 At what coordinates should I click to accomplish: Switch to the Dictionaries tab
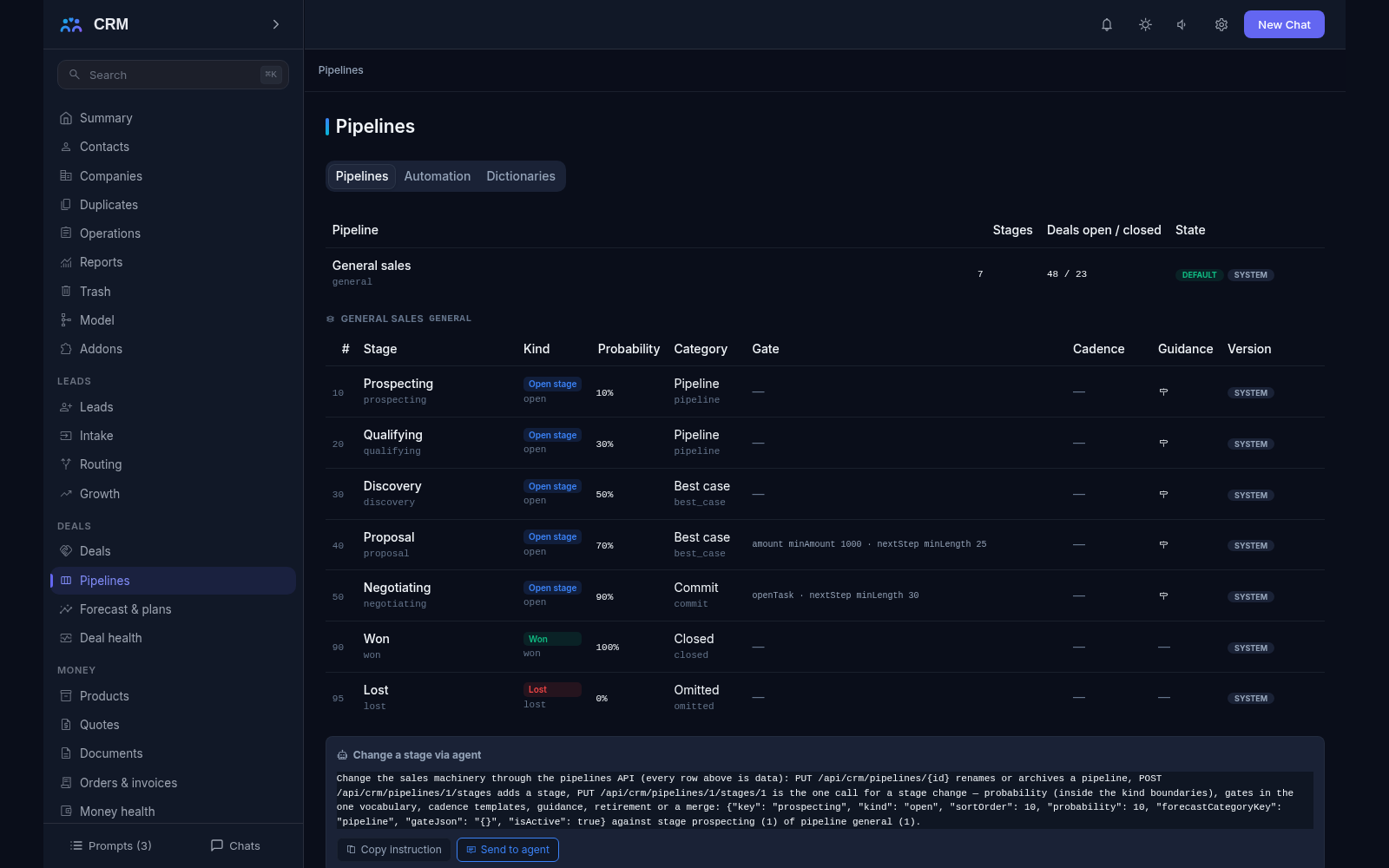point(521,176)
